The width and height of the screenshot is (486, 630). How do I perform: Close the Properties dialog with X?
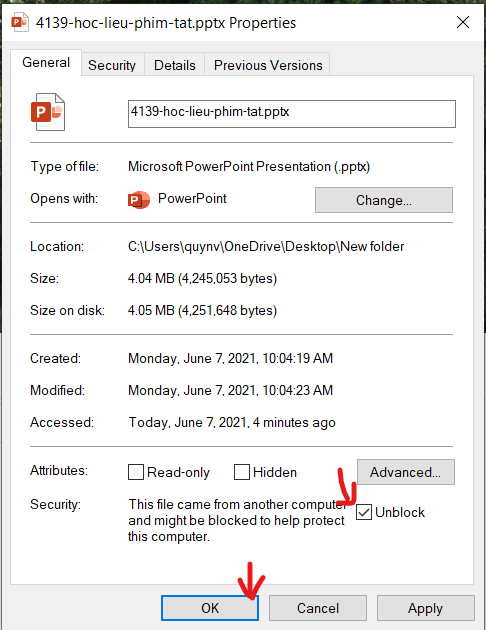(463, 22)
